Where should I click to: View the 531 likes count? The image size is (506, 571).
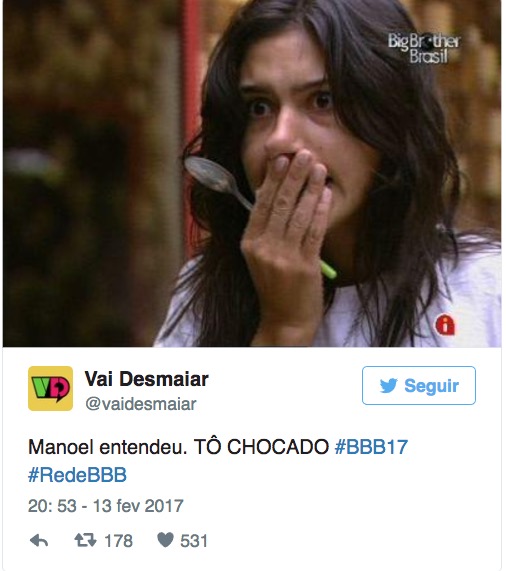[194, 541]
